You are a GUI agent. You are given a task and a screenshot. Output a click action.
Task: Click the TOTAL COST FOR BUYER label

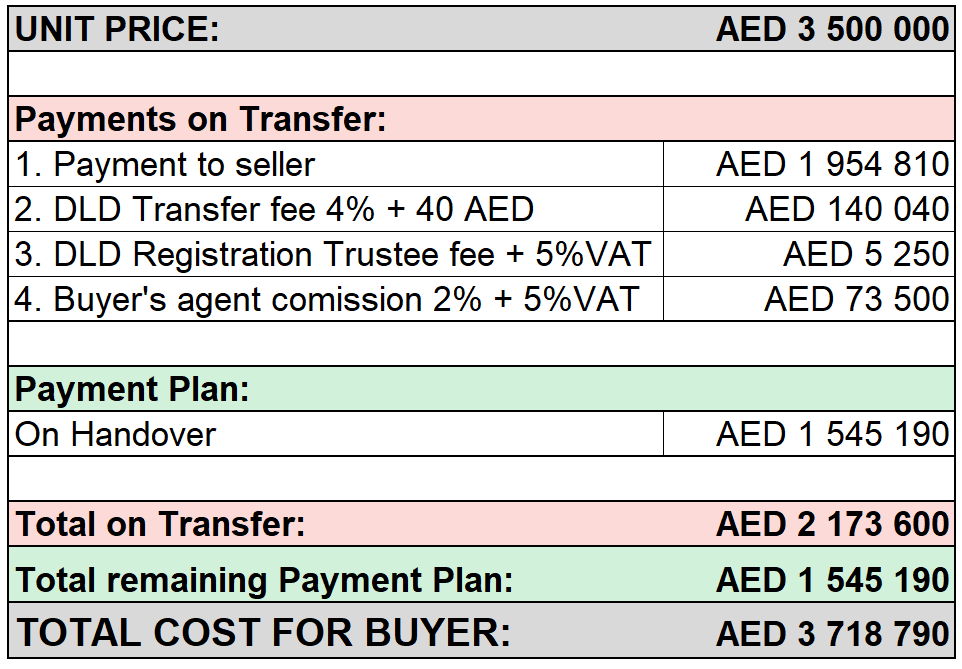click(x=263, y=632)
